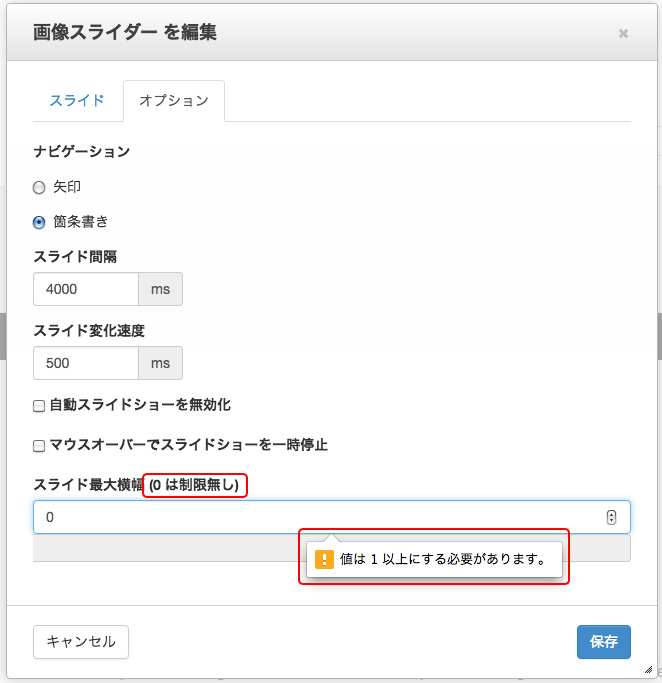662x683 pixels.
Task: Click the 値は 1 以上 validation message
Action: (x=442, y=559)
